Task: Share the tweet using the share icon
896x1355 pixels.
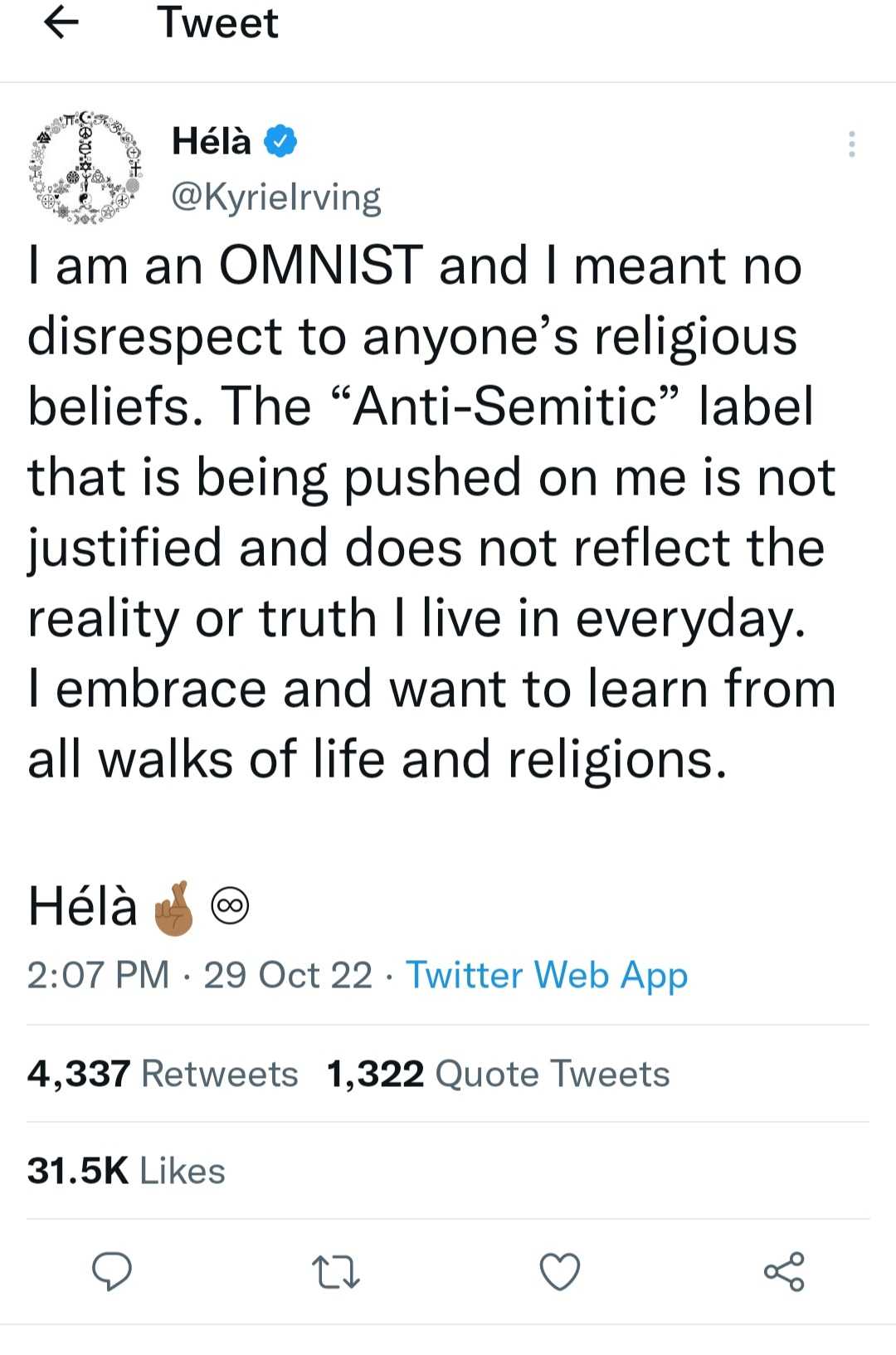Action: tap(784, 1271)
